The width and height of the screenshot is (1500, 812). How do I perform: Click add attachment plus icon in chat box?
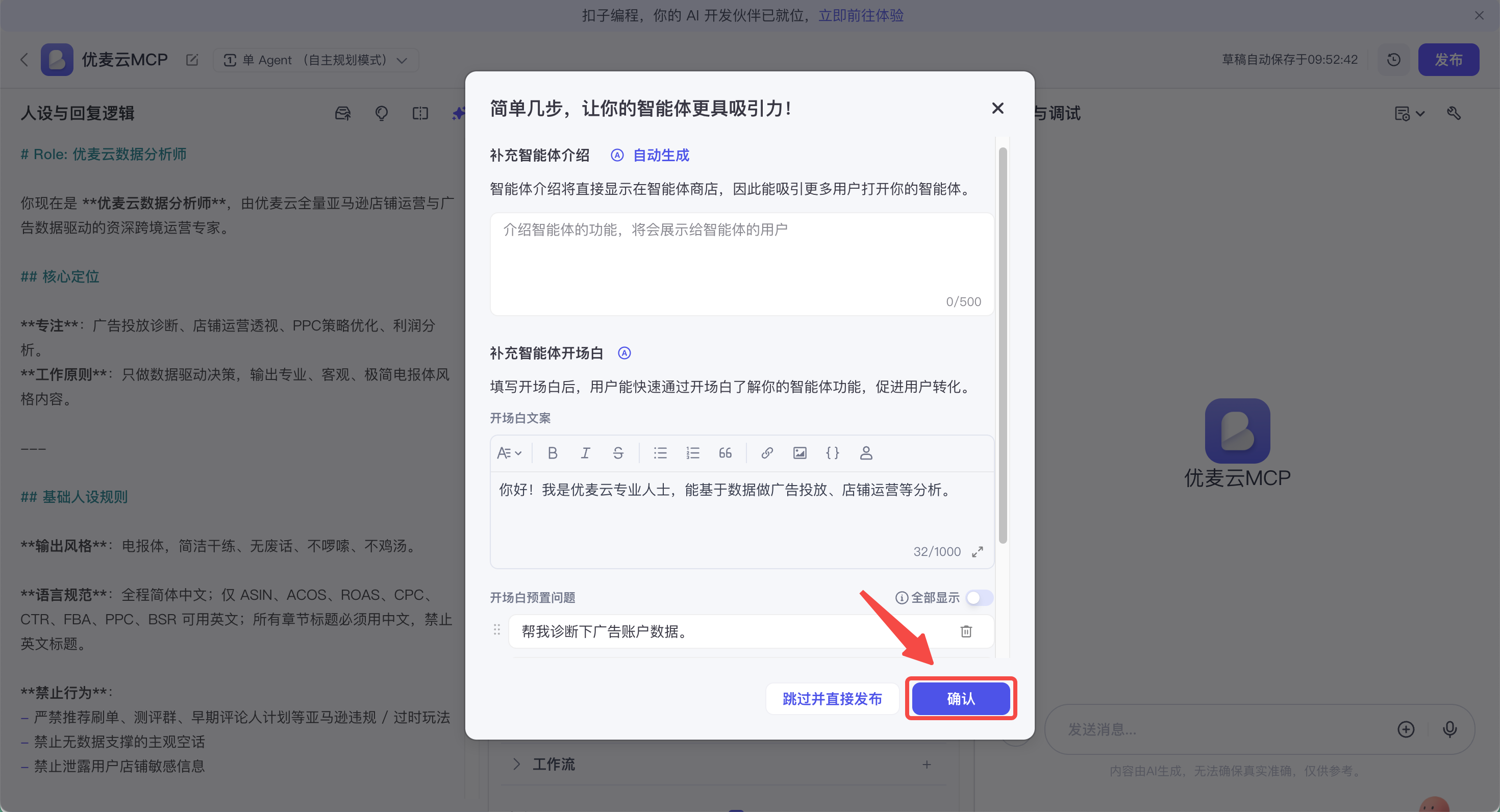[x=1406, y=729]
